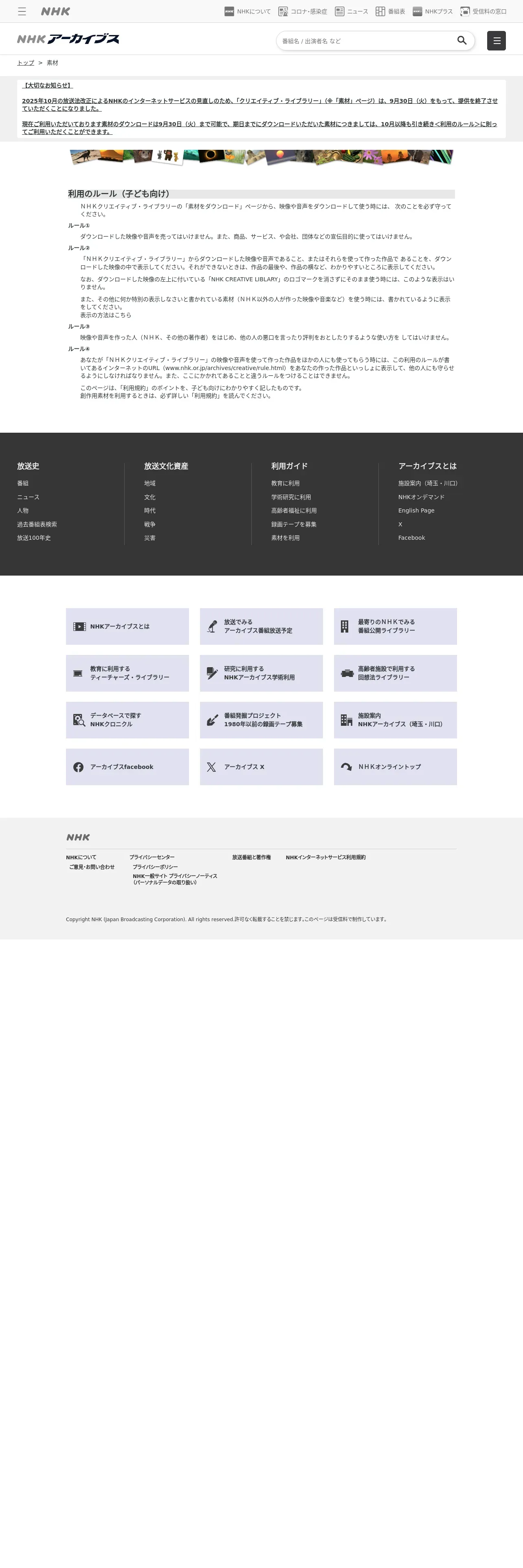Open English Page link
The image size is (523, 1568).
(416, 511)
